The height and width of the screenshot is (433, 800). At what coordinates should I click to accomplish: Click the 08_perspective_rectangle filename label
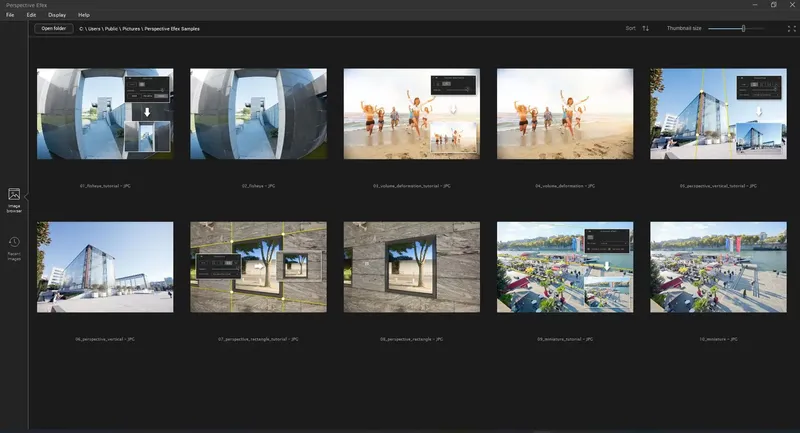coord(412,339)
